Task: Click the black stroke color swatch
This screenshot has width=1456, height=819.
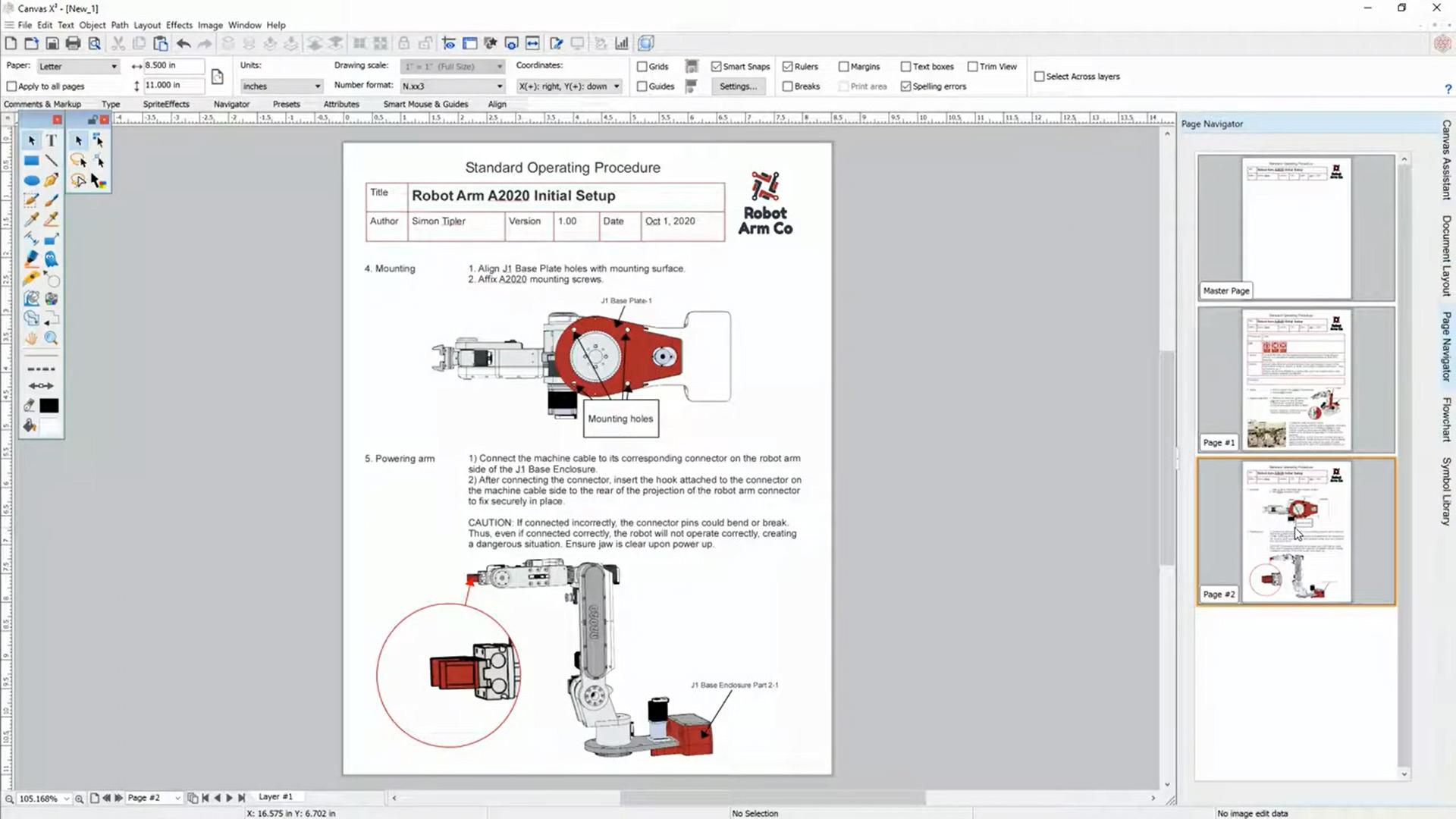Action: coord(49,406)
